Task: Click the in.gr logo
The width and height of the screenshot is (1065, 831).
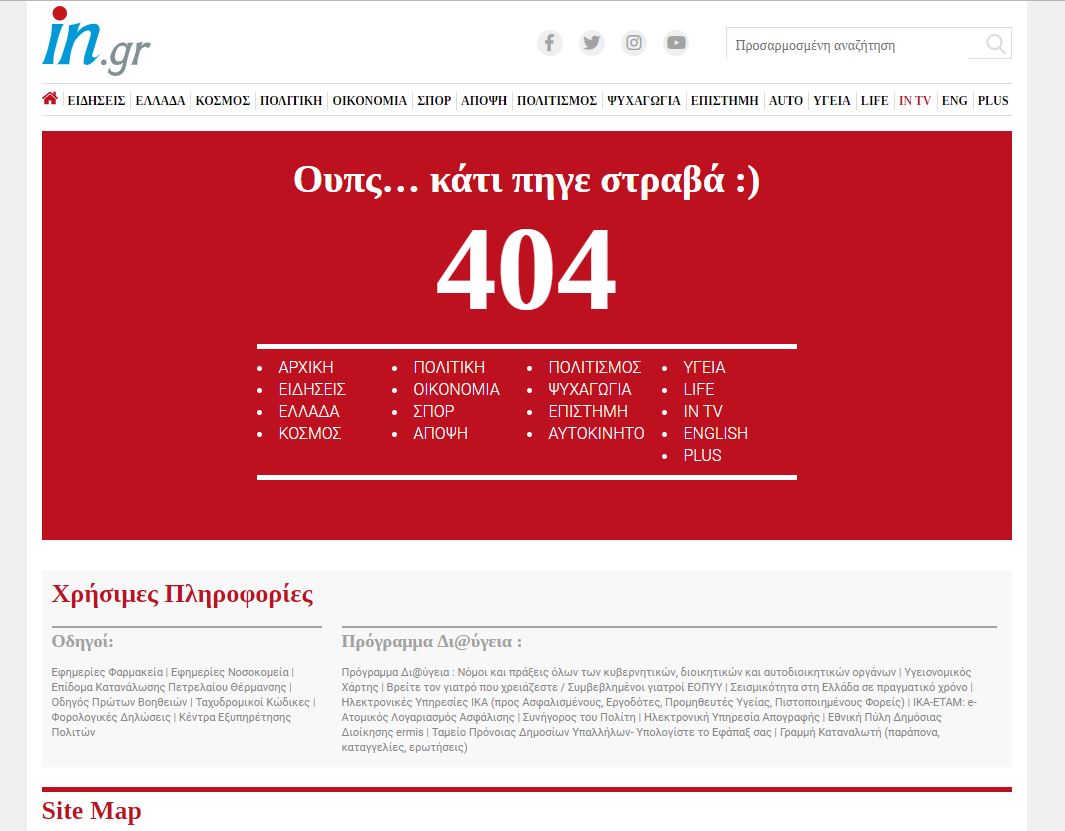Action: [x=96, y=41]
